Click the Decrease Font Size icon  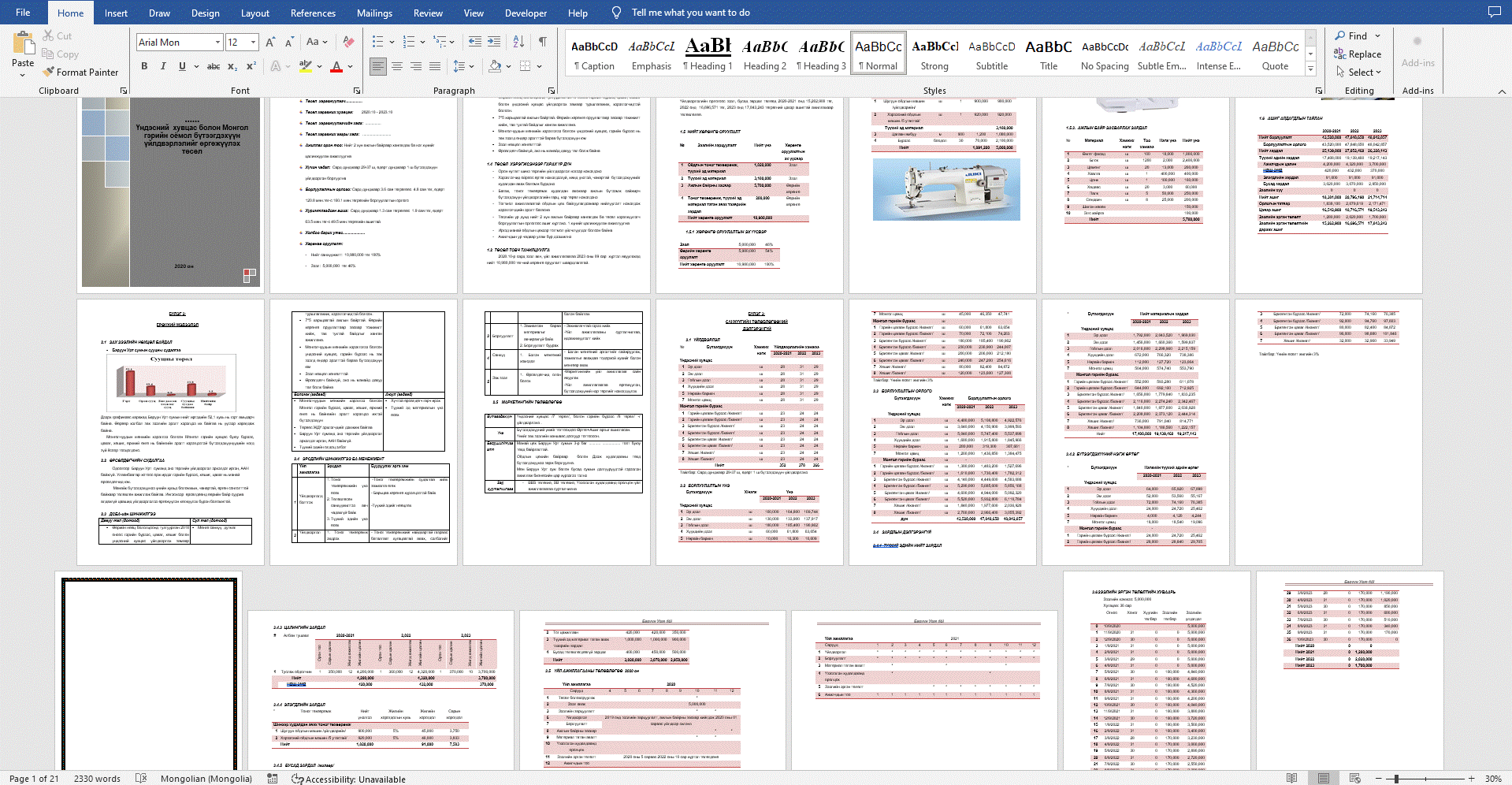click(288, 42)
